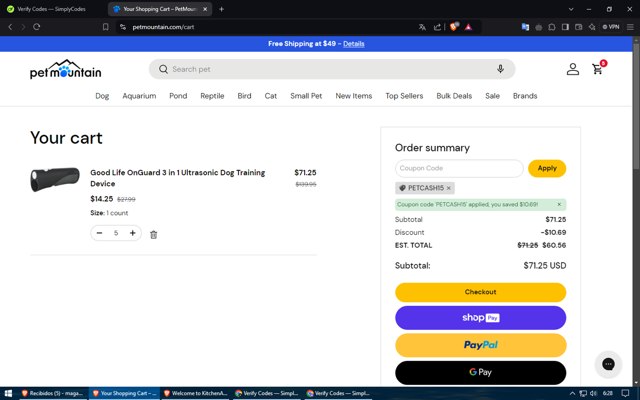Bookmark this page icon
The image size is (640, 400).
pos(106,27)
